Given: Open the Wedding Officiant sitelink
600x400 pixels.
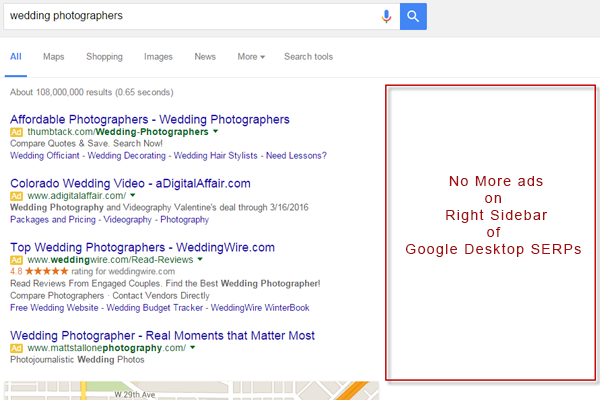Looking at the screenshot, I should 45,156.
